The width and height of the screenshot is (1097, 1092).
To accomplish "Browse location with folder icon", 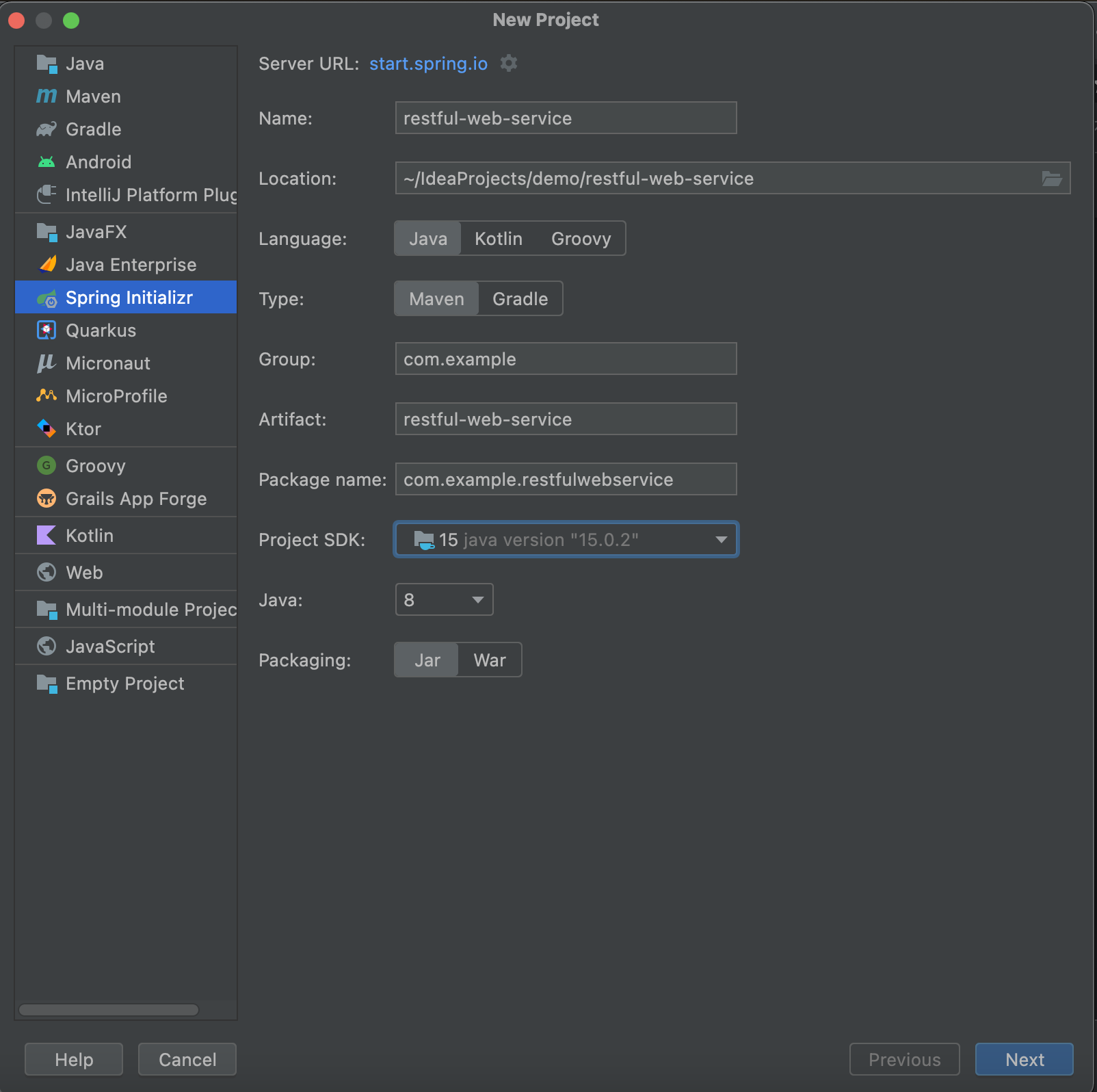I will [1052, 179].
